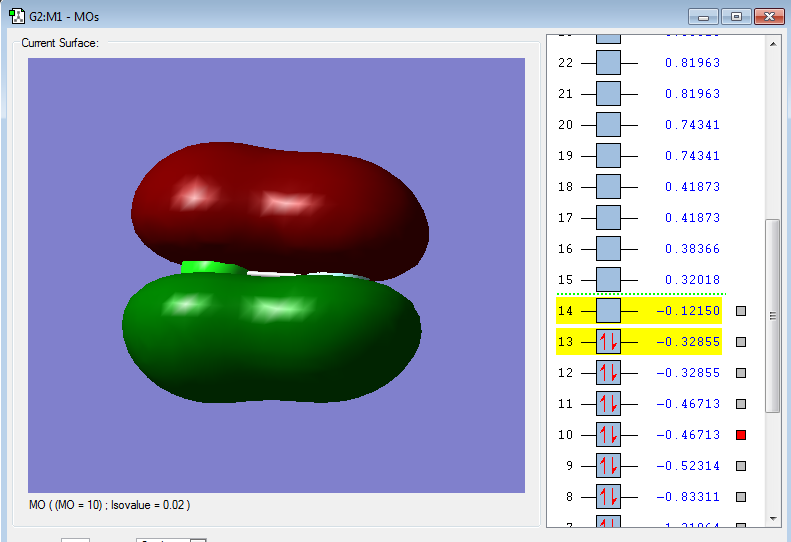Click the orbital list scroll-up arrow

(x=773, y=44)
